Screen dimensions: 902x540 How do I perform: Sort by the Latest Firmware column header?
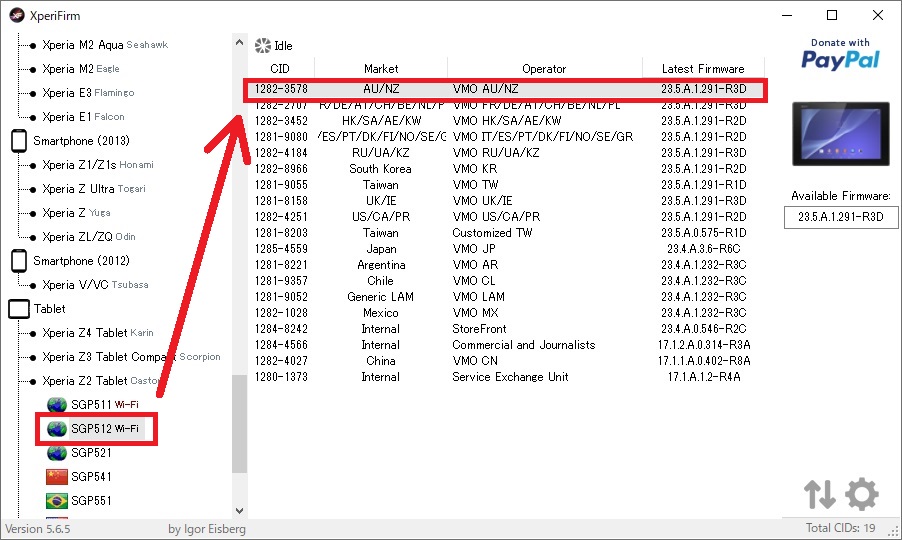pos(703,69)
